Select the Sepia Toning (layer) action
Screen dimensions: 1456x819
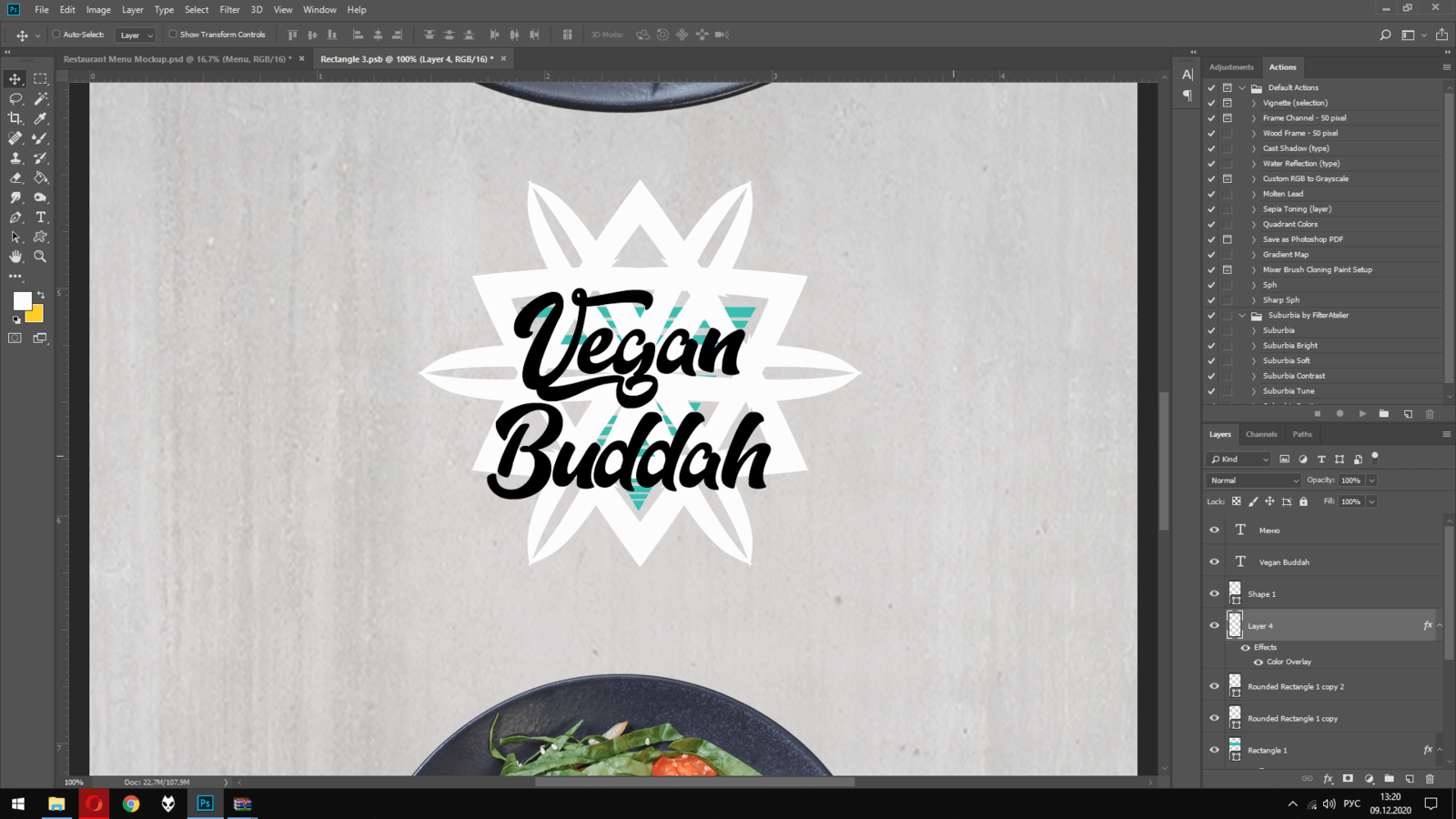[1297, 209]
